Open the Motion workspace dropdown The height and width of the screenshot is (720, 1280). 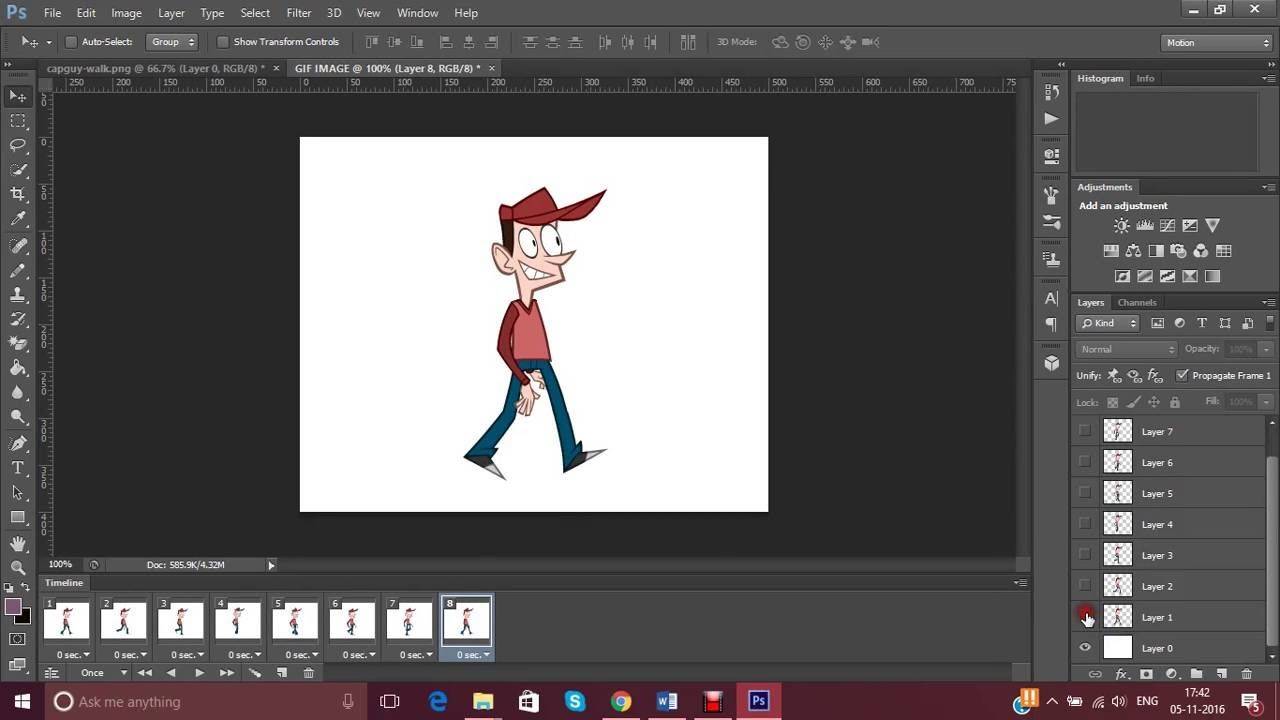tap(1216, 43)
